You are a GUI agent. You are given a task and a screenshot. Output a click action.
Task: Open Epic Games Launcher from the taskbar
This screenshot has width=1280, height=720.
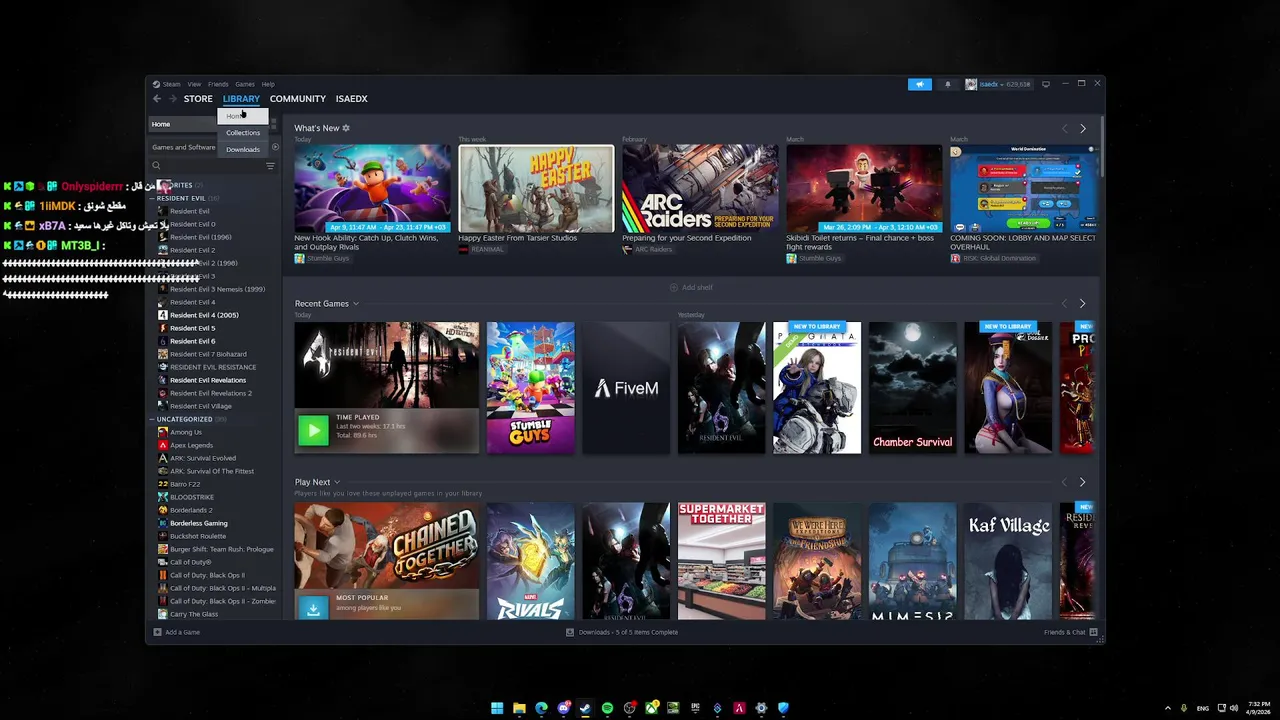click(695, 708)
